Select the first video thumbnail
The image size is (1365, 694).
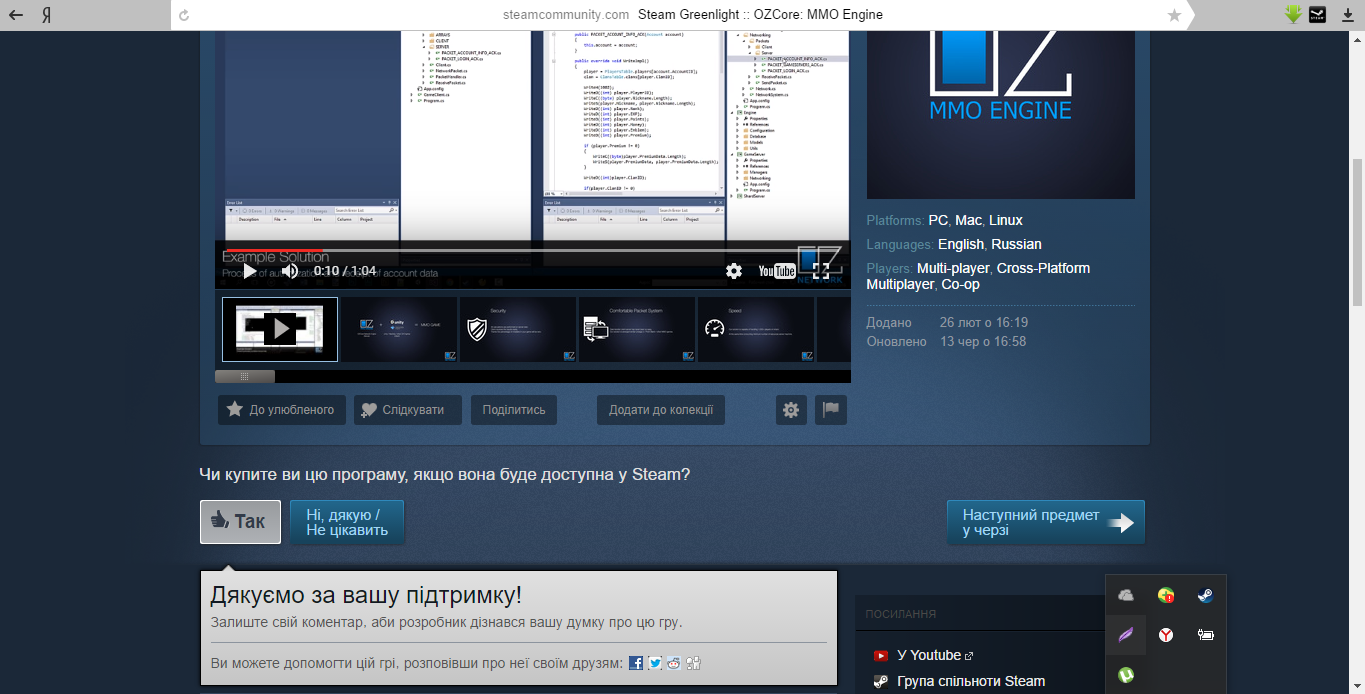(280, 329)
